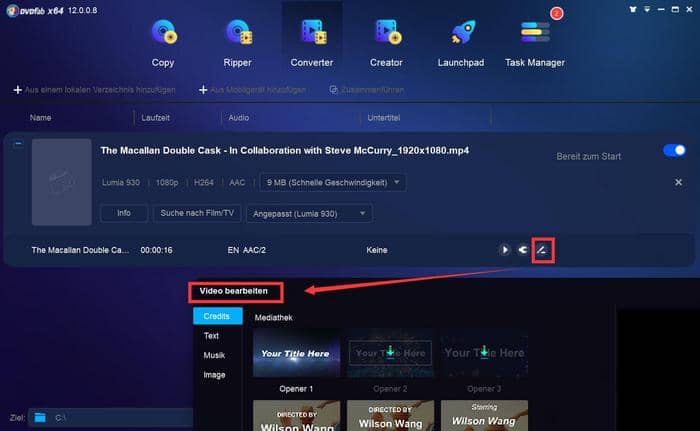
Task: Click the Mediathek label
Action: click(274, 318)
